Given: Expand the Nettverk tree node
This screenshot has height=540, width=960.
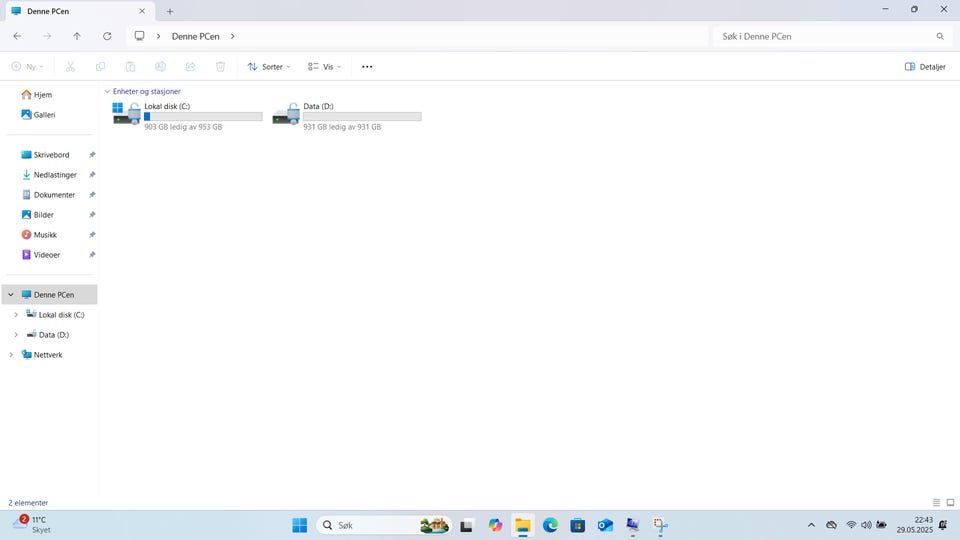Looking at the screenshot, I should (x=11, y=354).
